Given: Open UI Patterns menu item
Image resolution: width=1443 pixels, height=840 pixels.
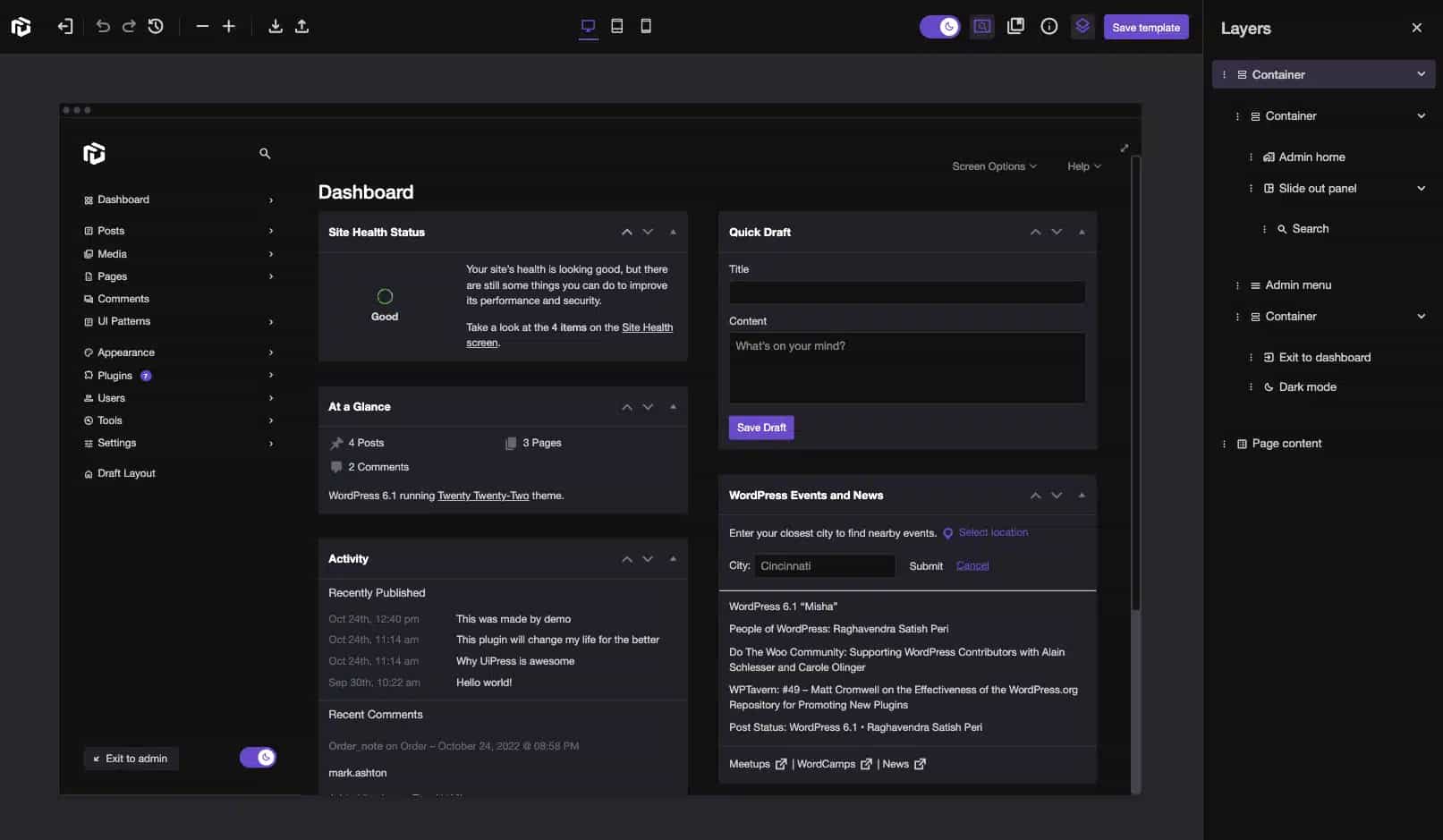Looking at the screenshot, I should (123, 321).
